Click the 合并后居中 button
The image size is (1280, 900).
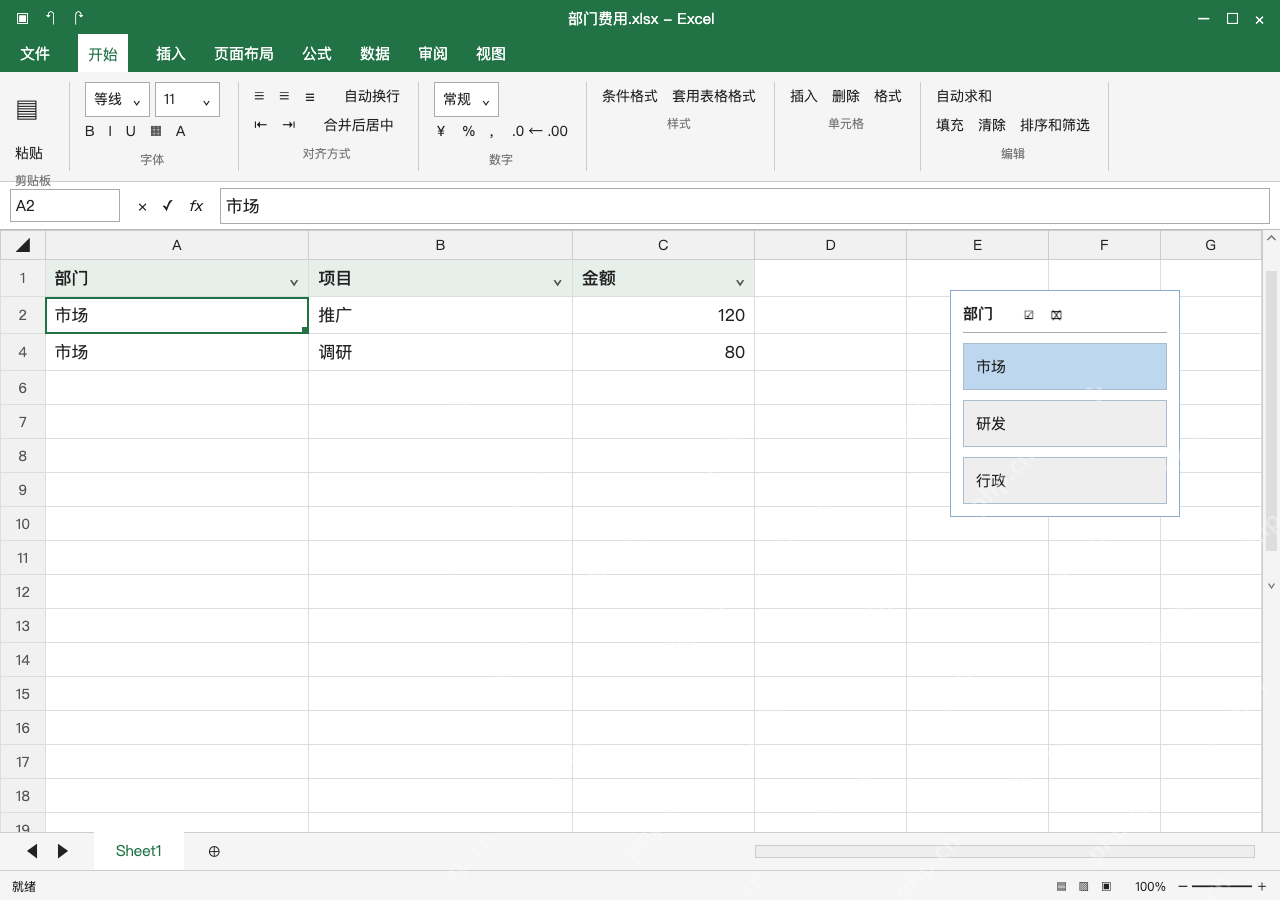coord(359,125)
